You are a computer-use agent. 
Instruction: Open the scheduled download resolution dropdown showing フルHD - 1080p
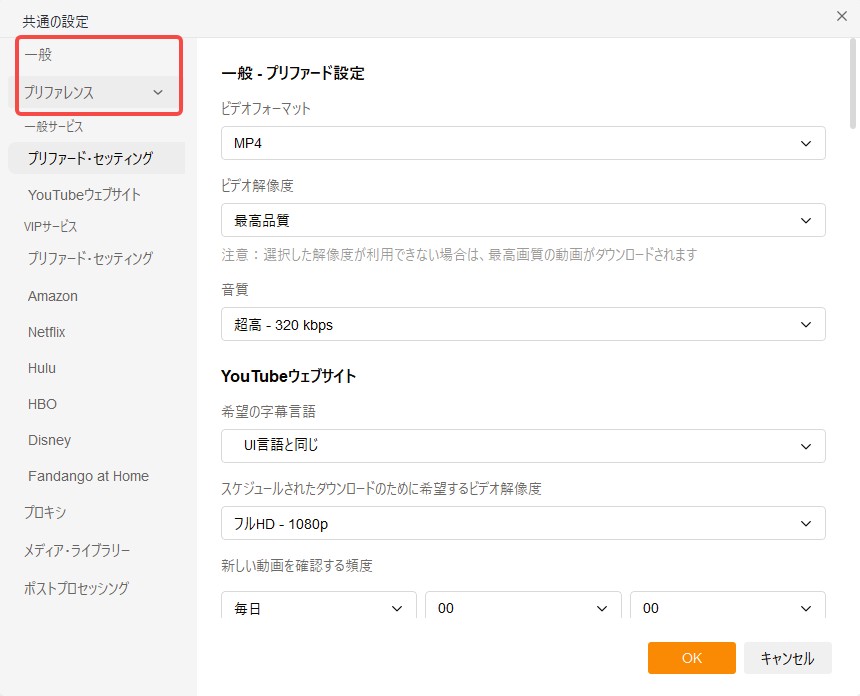(x=522, y=523)
